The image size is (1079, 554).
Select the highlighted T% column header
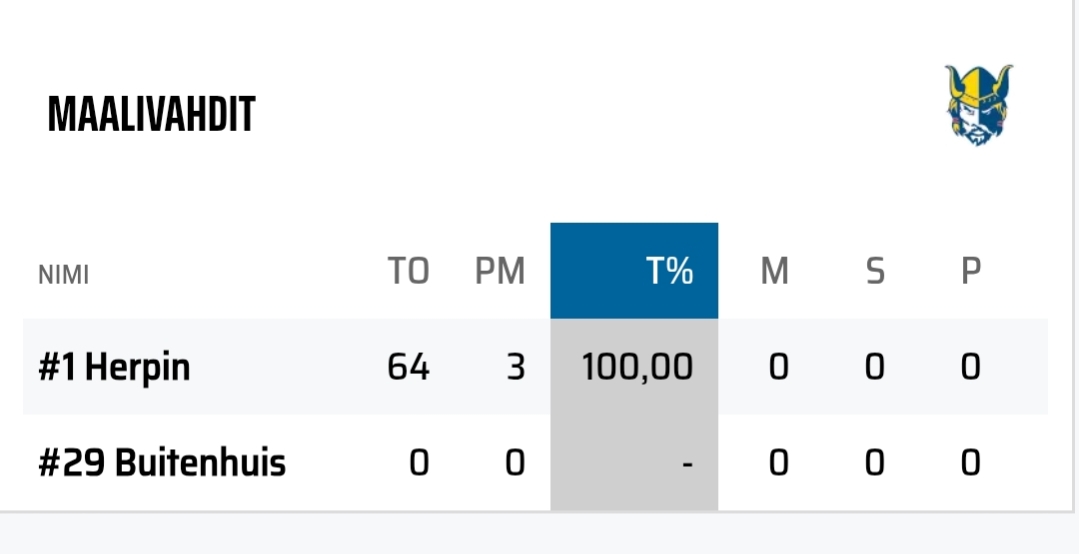click(634, 271)
